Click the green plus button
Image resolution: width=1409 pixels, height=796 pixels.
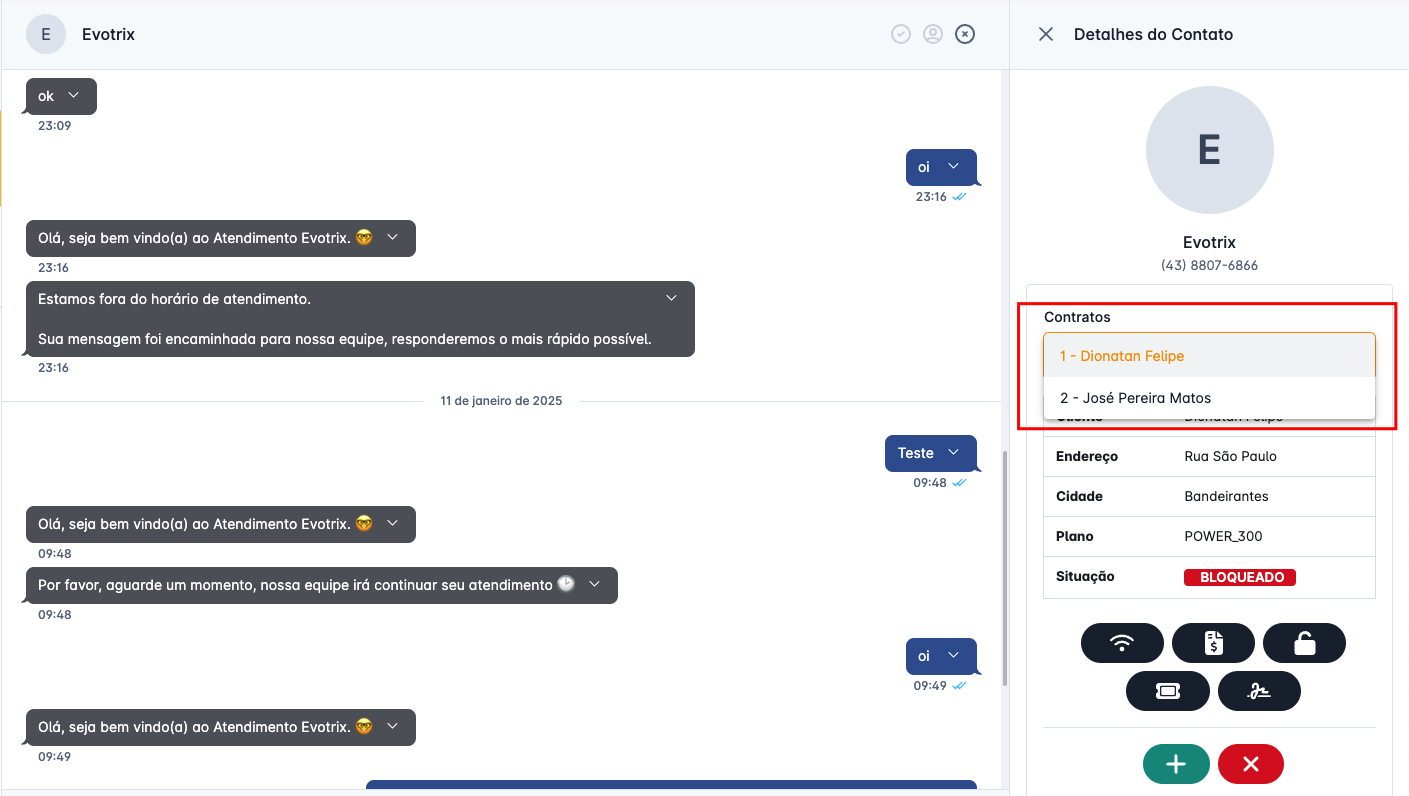click(x=1176, y=765)
